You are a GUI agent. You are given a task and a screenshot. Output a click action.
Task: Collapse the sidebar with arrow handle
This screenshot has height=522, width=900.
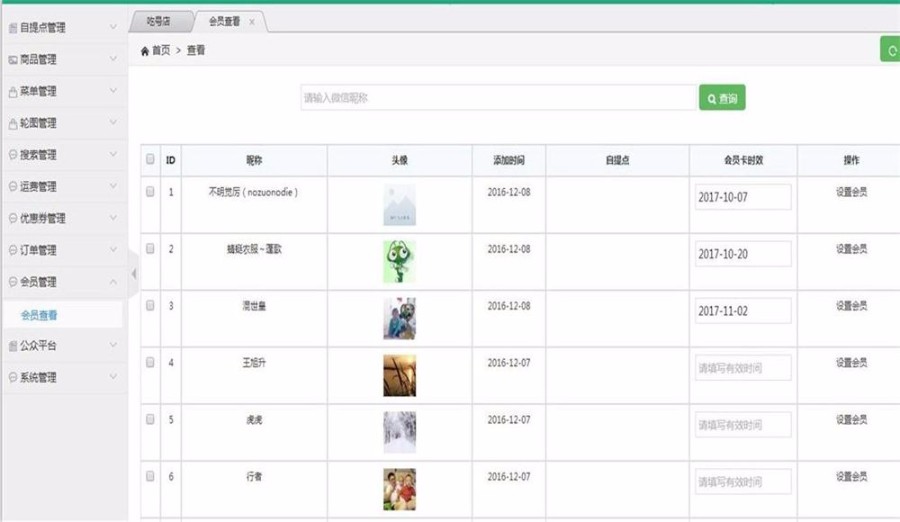(134, 274)
